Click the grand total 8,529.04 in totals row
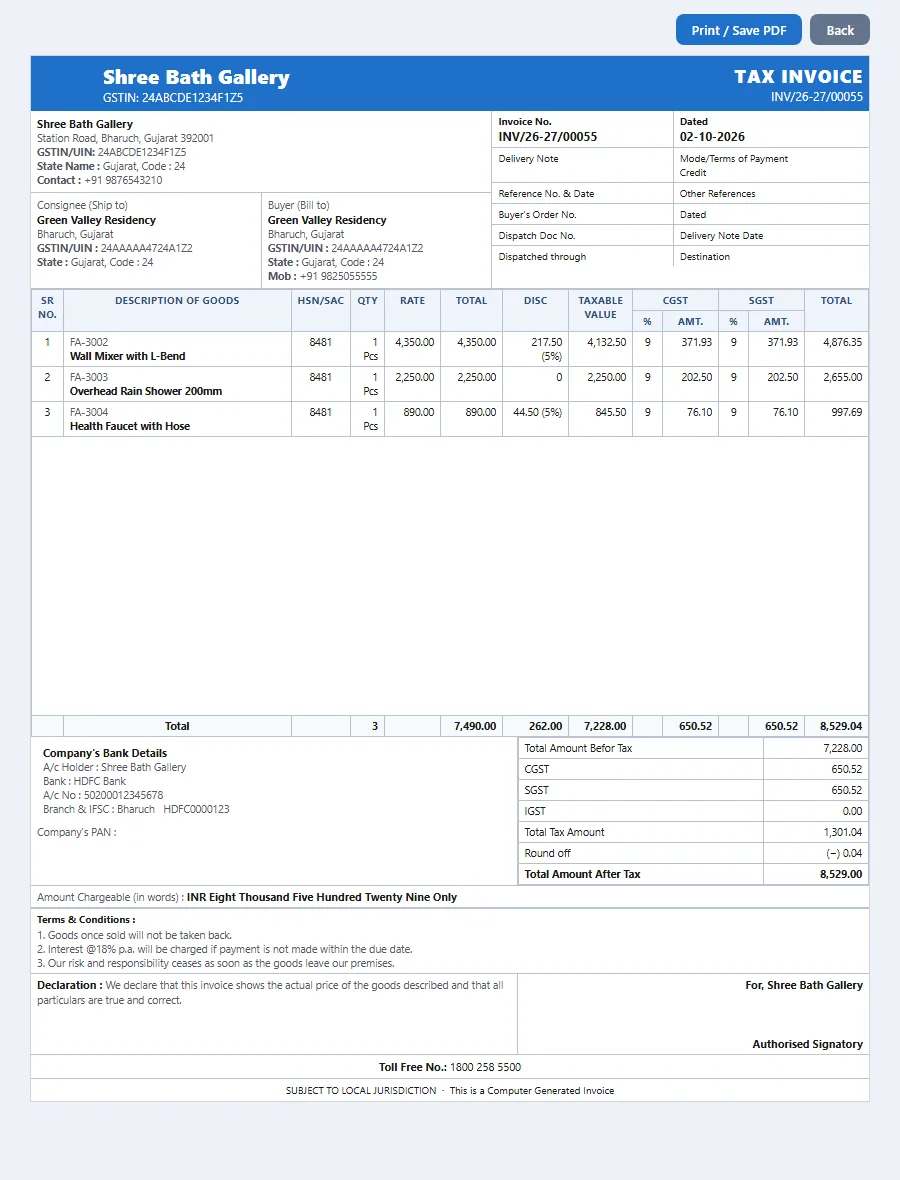 click(x=841, y=726)
